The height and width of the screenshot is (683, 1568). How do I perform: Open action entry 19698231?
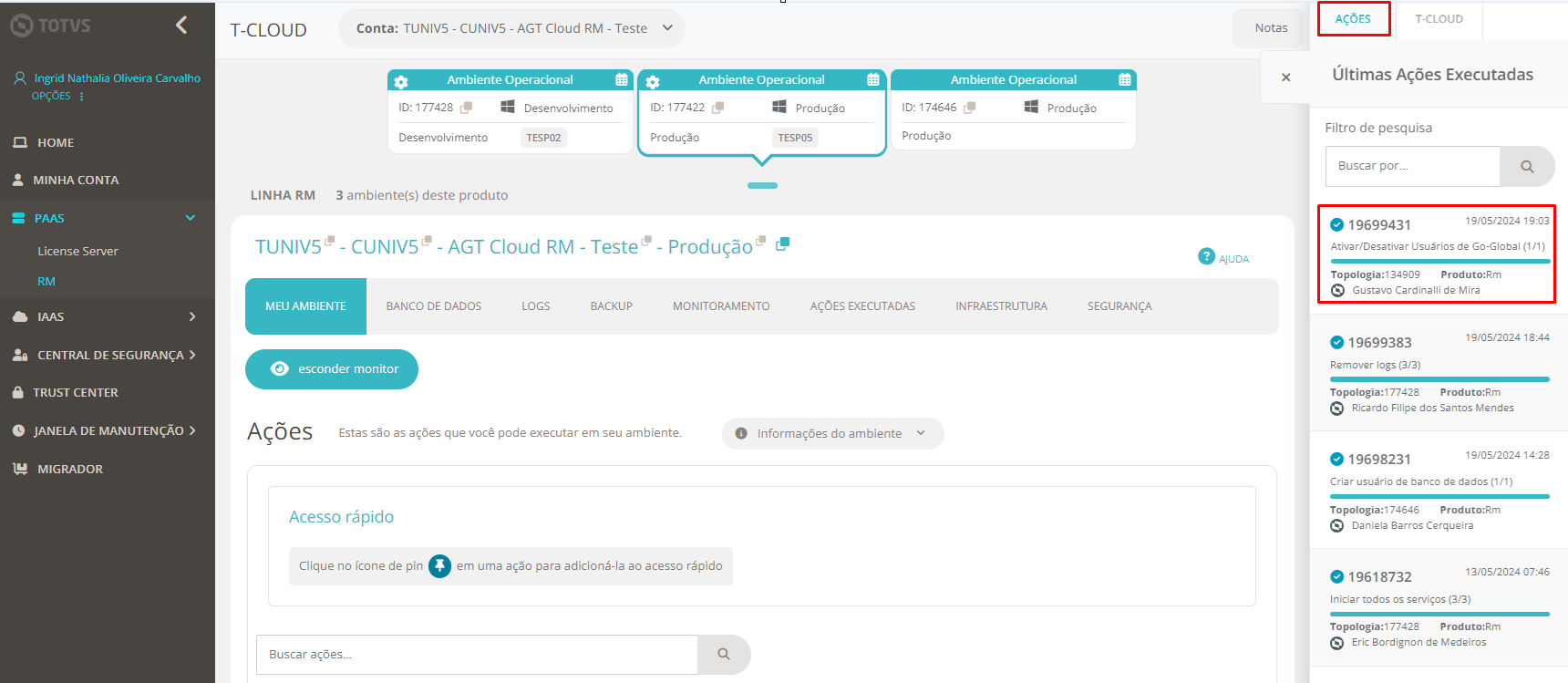click(1439, 490)
